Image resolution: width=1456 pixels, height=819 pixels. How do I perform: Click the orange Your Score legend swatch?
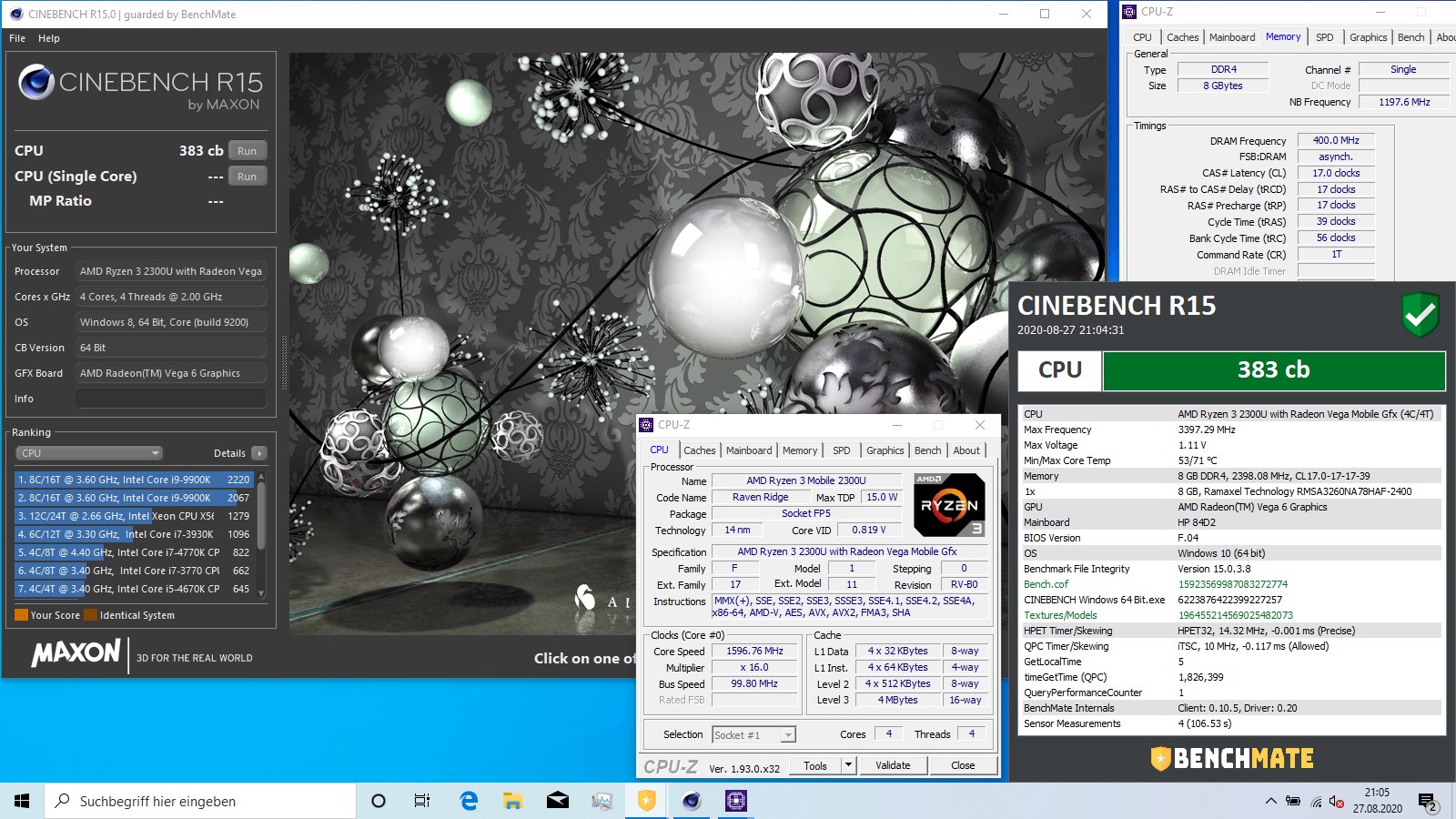pyautogui.click(x=21, y=615)
